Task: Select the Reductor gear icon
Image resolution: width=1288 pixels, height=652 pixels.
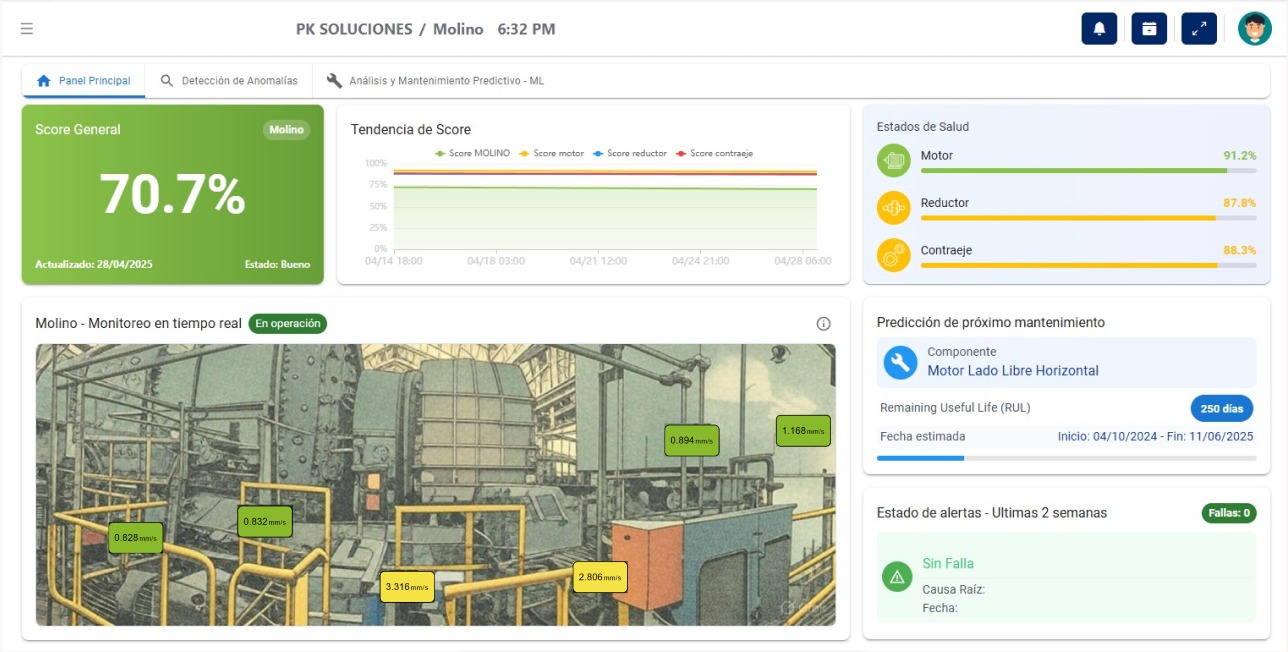Action: 893,207
